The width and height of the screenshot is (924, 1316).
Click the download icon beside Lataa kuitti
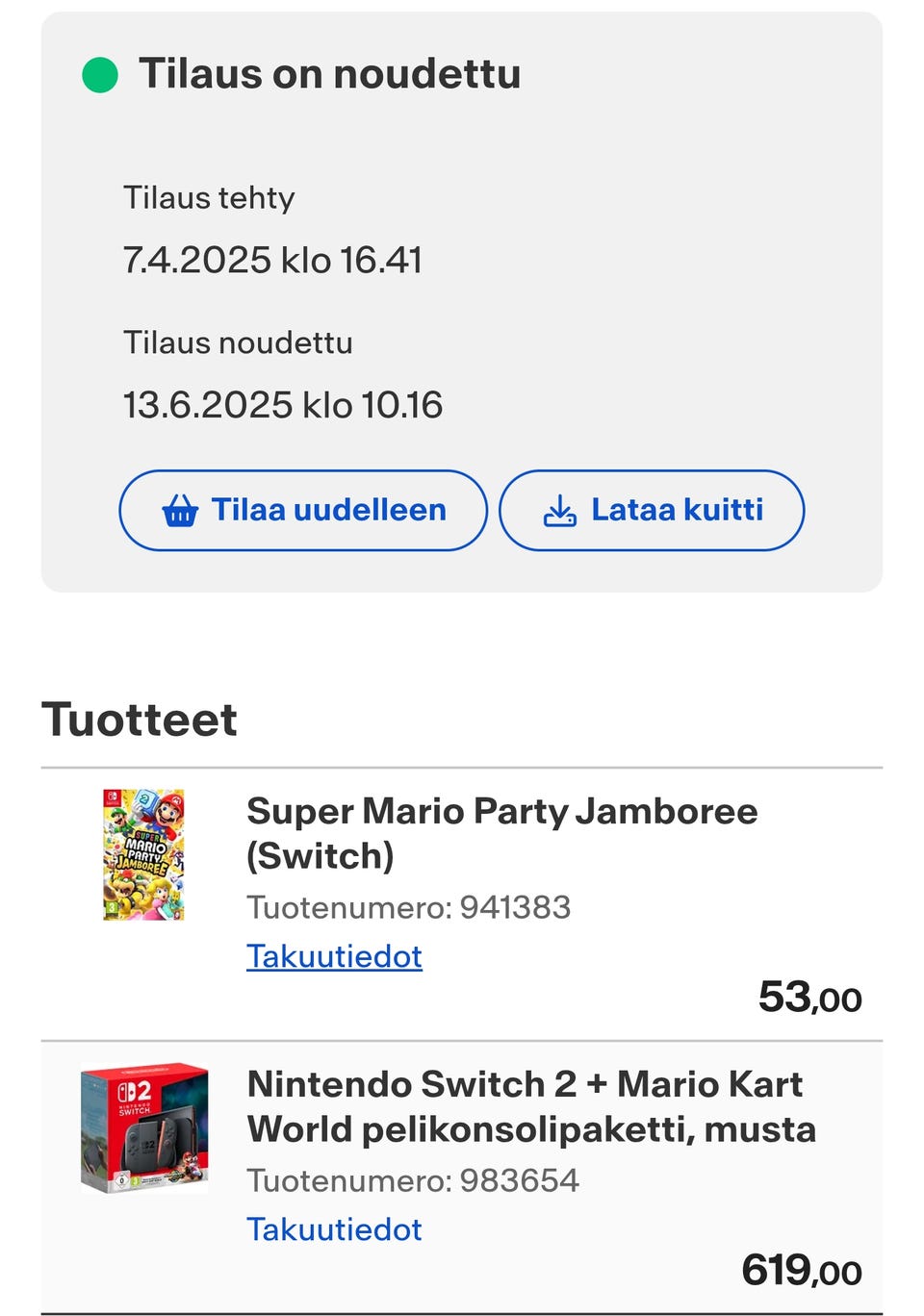[560, 511]
